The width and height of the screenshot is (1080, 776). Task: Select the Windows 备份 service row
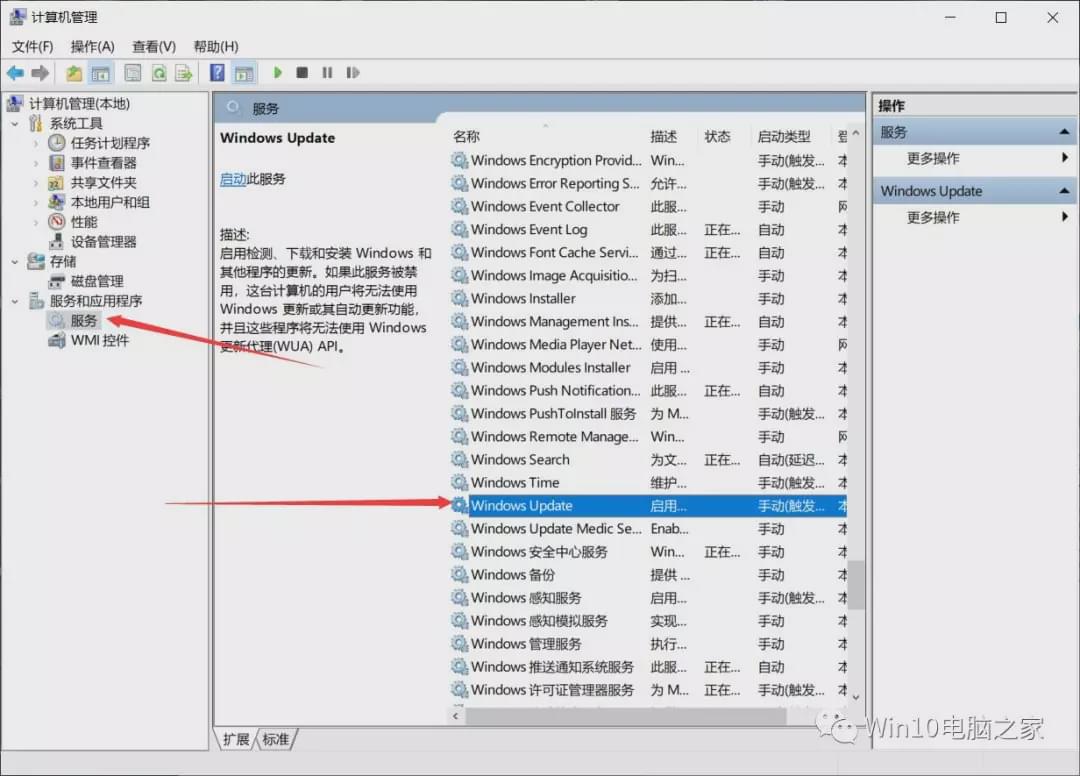649,575
